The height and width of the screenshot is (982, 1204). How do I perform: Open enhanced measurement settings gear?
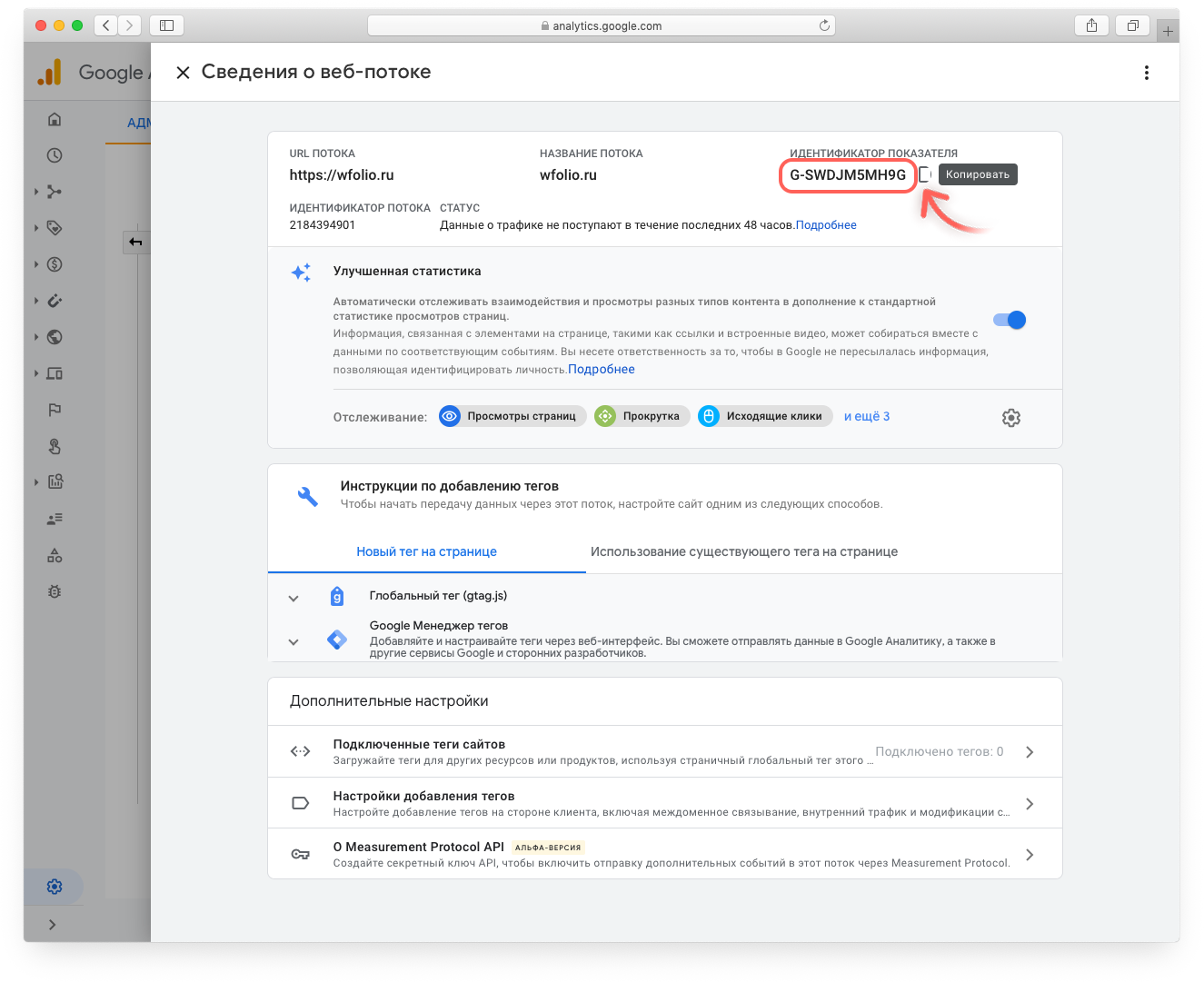pos(1011,418)
